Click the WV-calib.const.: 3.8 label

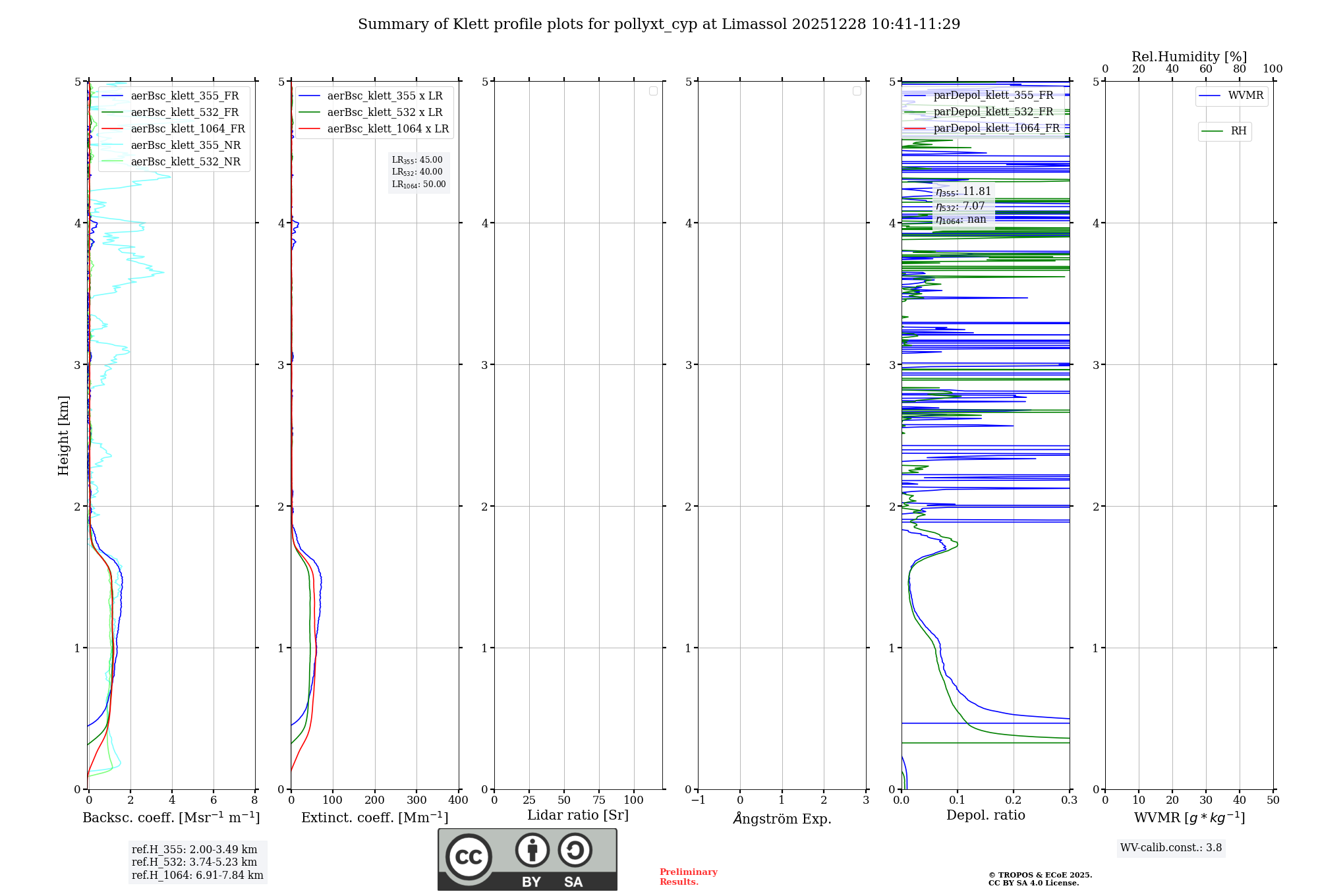tap(1171, 848)
